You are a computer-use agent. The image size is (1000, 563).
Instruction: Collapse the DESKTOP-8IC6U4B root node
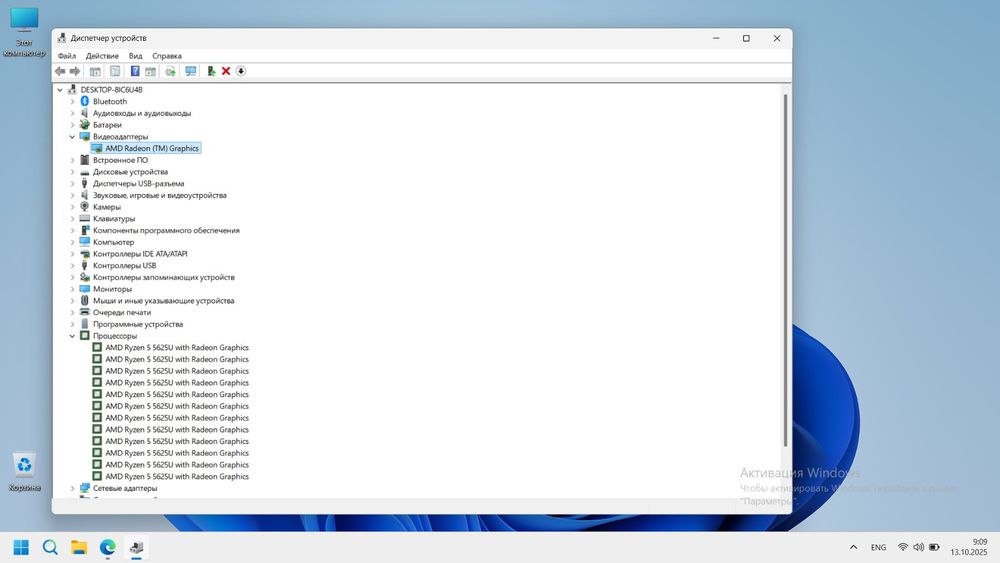click(60, 90)
